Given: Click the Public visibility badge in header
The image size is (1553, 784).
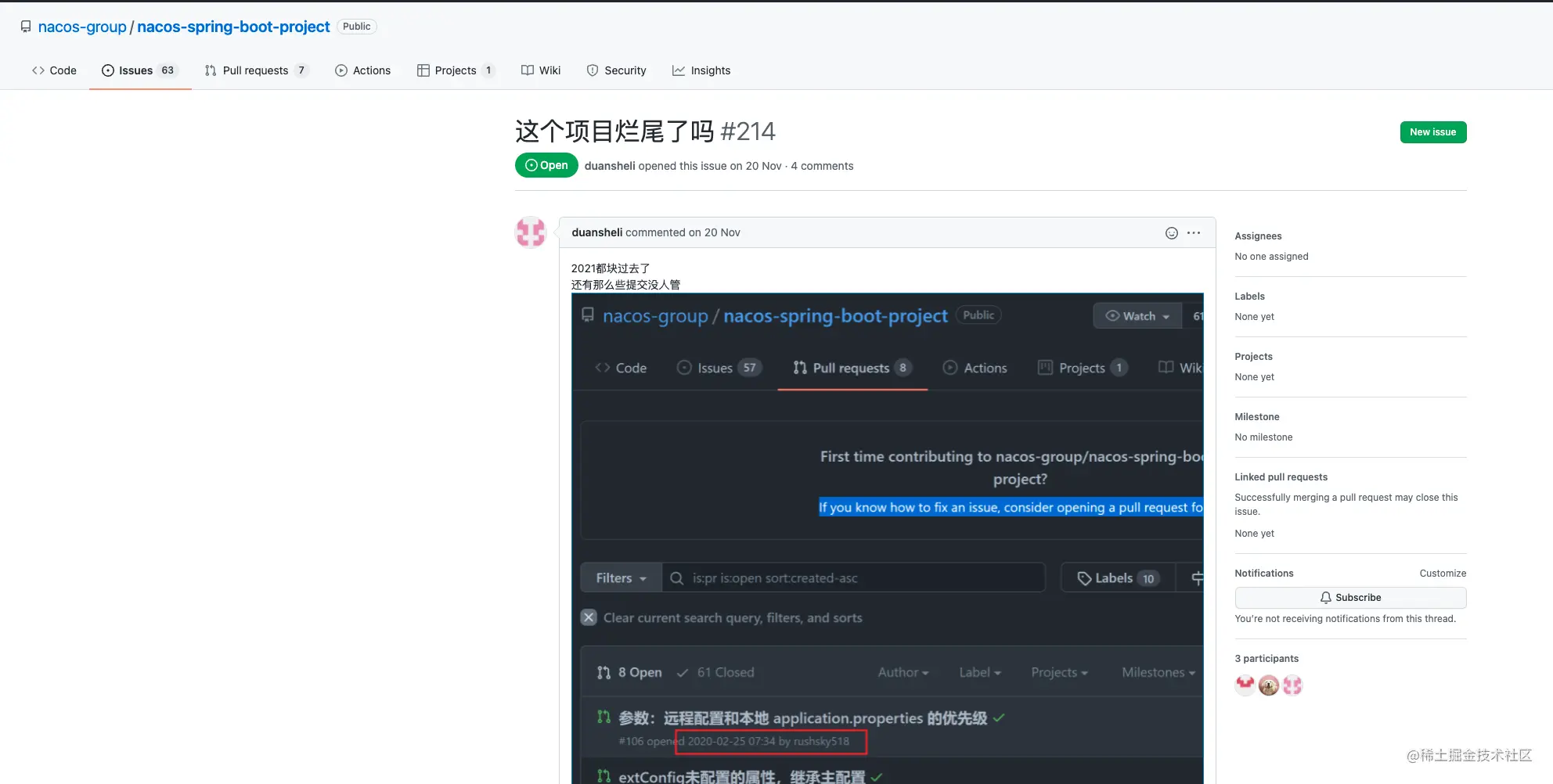Looking at the screenshot, I should (x=356, y=27).
